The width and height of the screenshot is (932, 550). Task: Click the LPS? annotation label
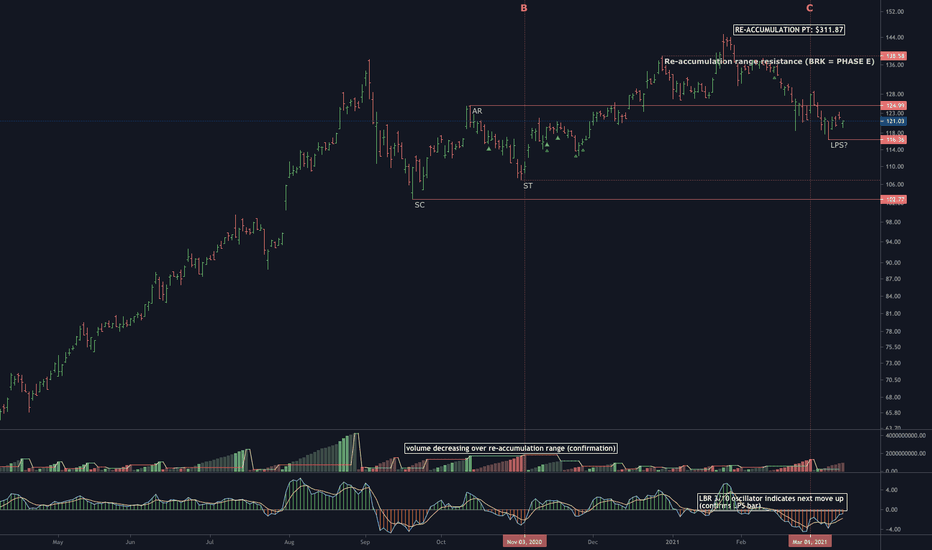pyautogui.click(x=839, y=145)
